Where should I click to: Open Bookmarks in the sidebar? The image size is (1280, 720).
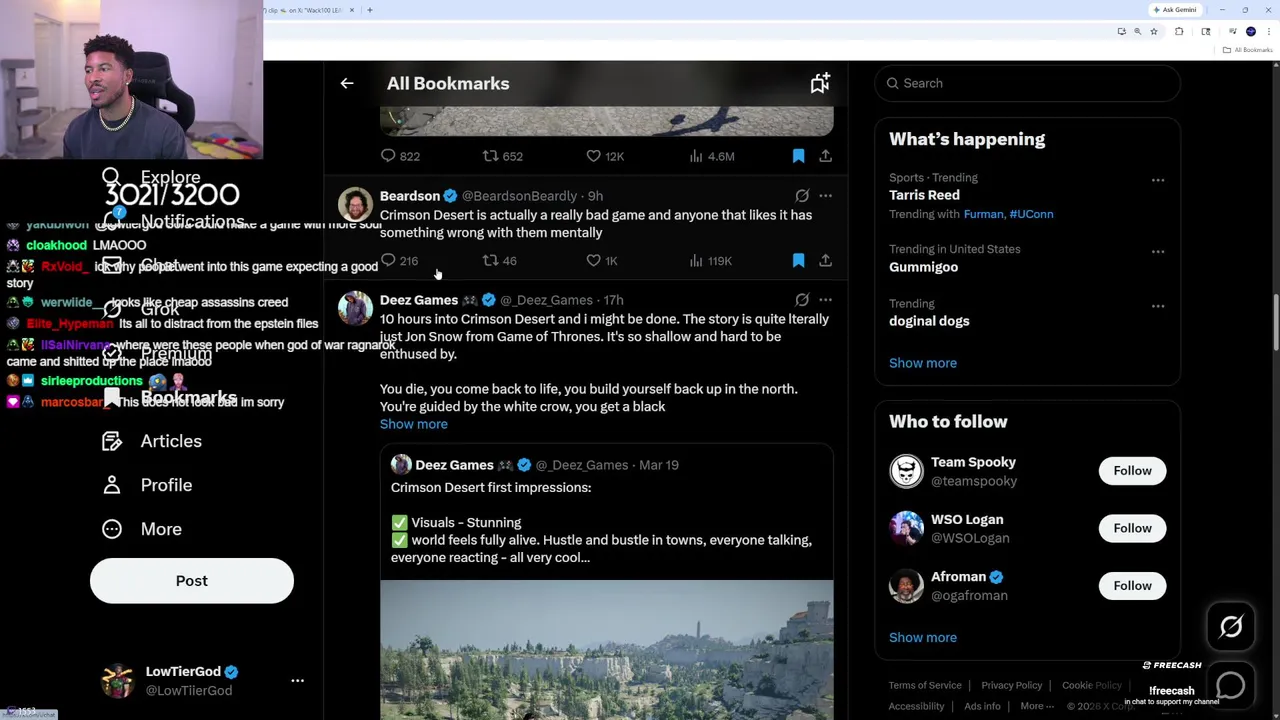coord(170,397)
